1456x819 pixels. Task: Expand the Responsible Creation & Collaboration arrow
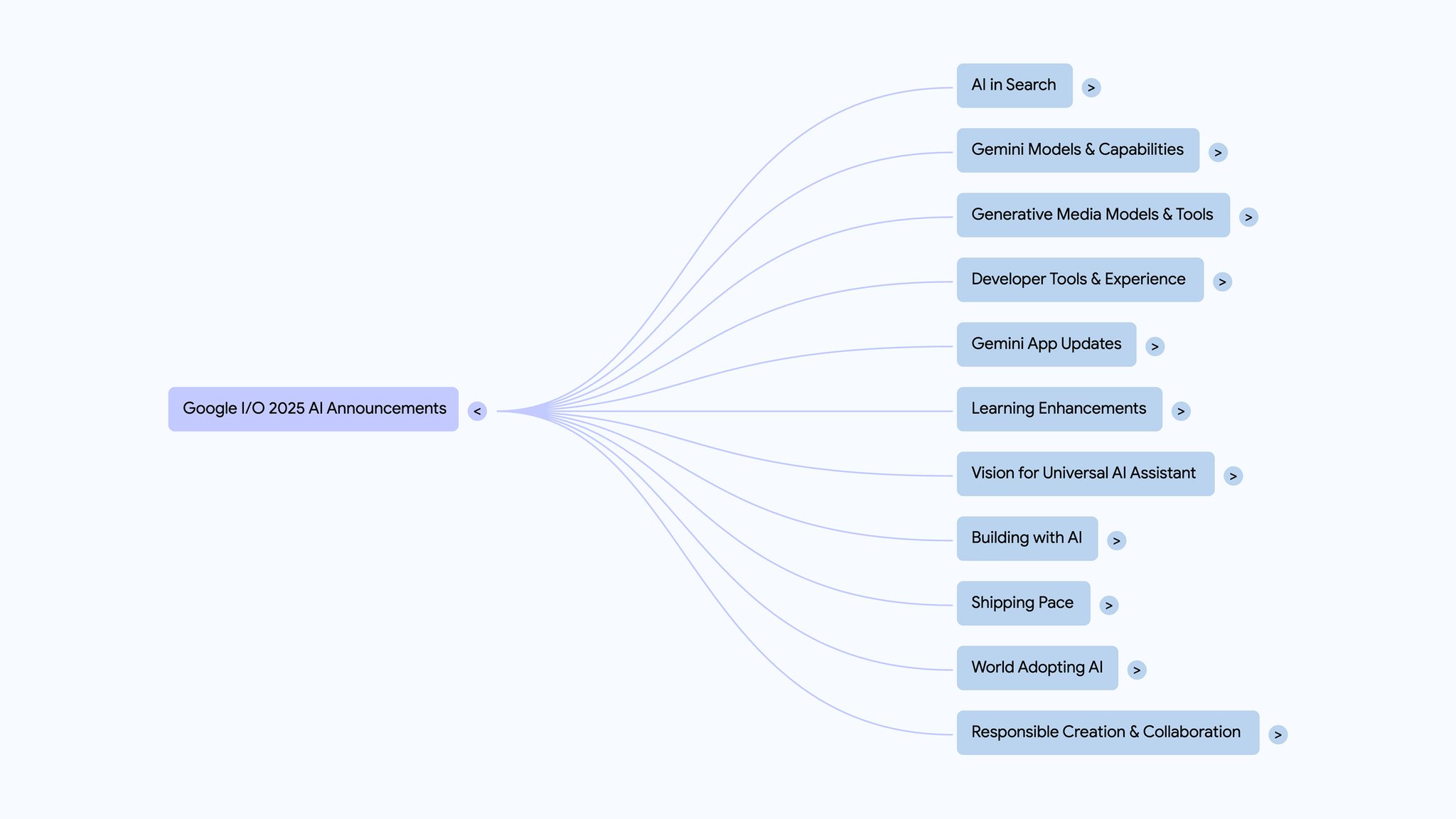(x=1278, y=734)
